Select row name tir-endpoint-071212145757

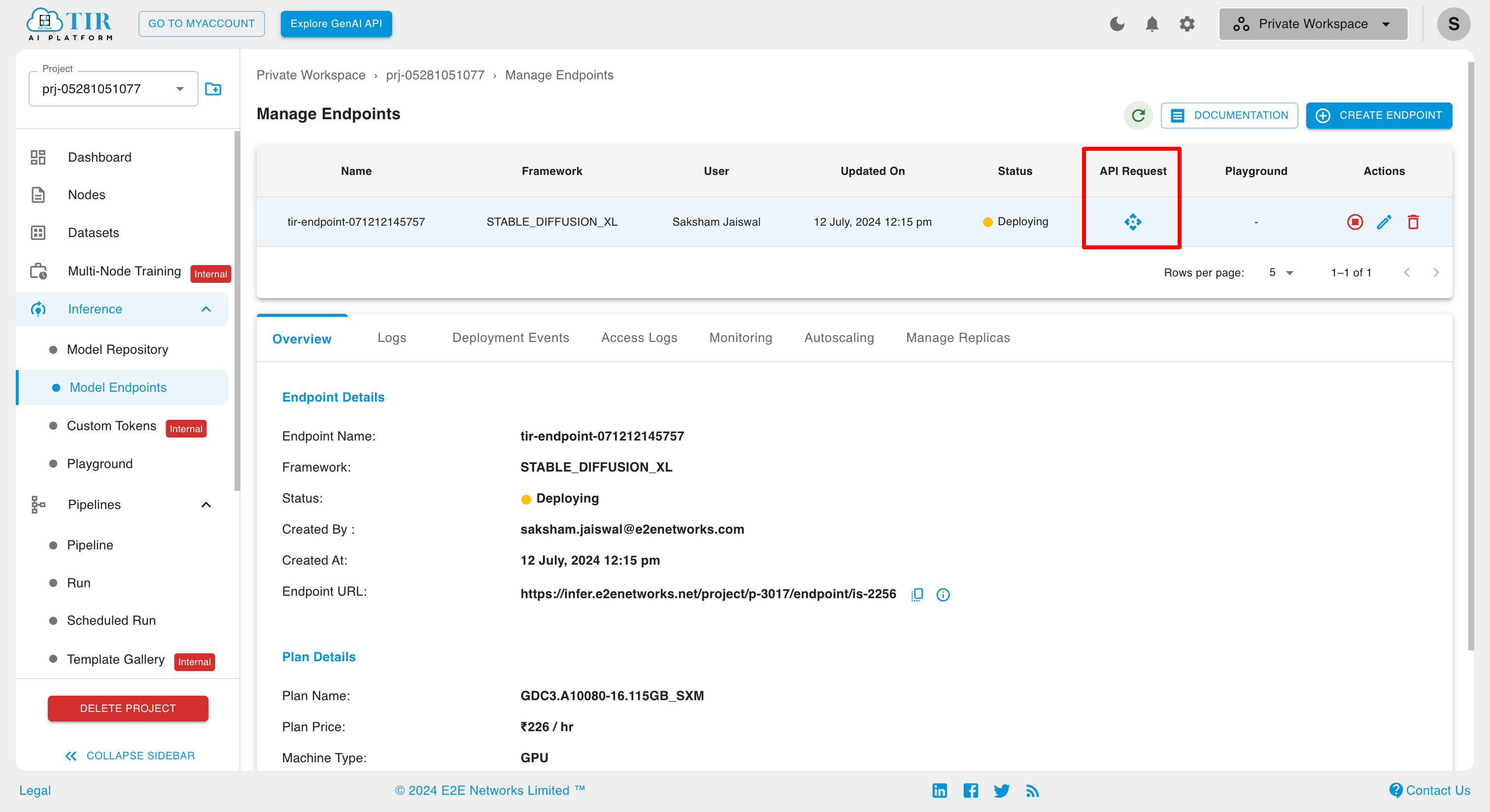tap(356, 222)
